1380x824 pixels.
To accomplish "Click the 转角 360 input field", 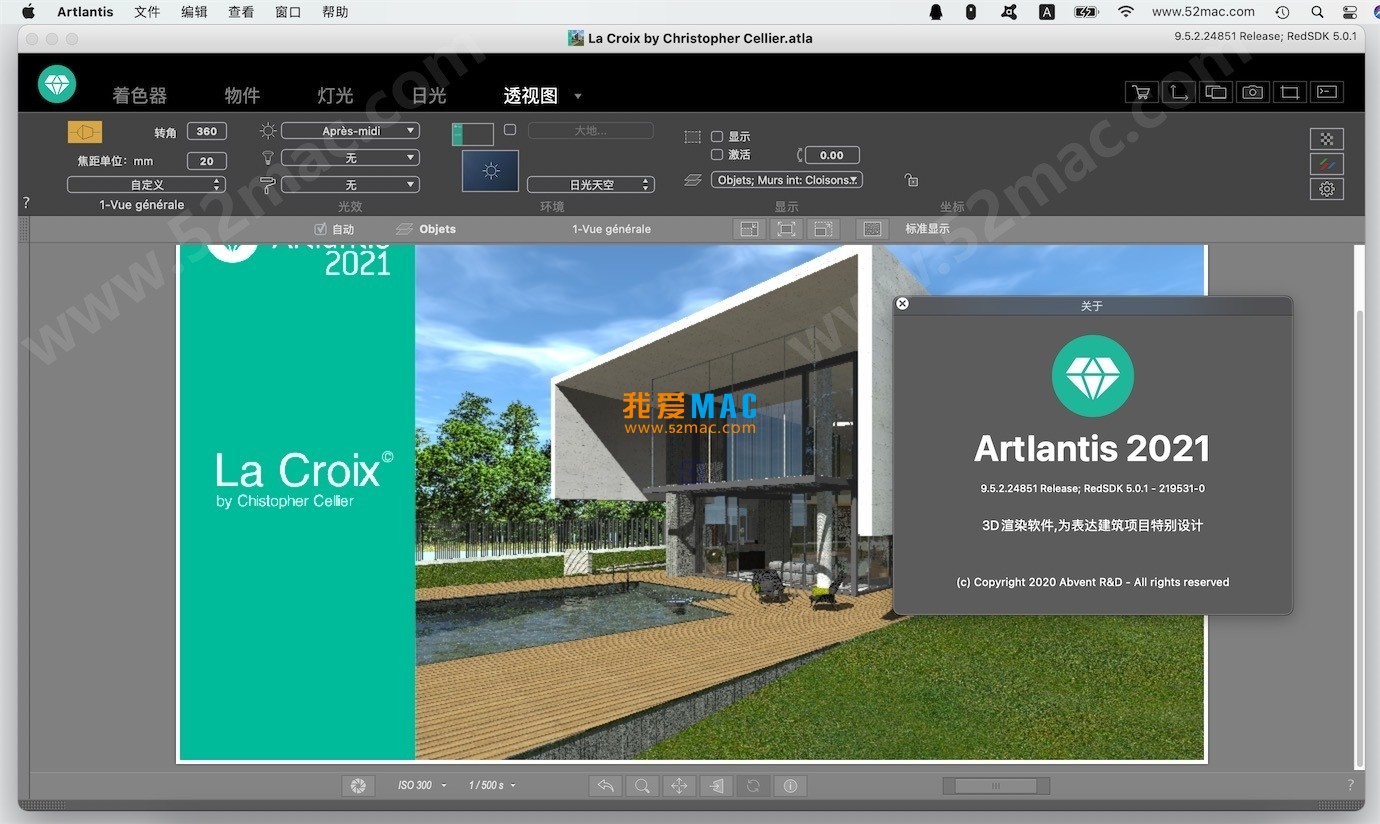I will pyautogui.click(x=207, y=131).
